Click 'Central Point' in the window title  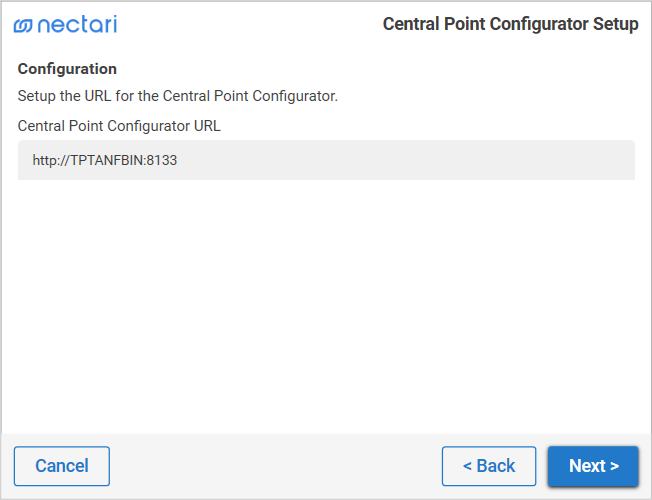[430, 24]
